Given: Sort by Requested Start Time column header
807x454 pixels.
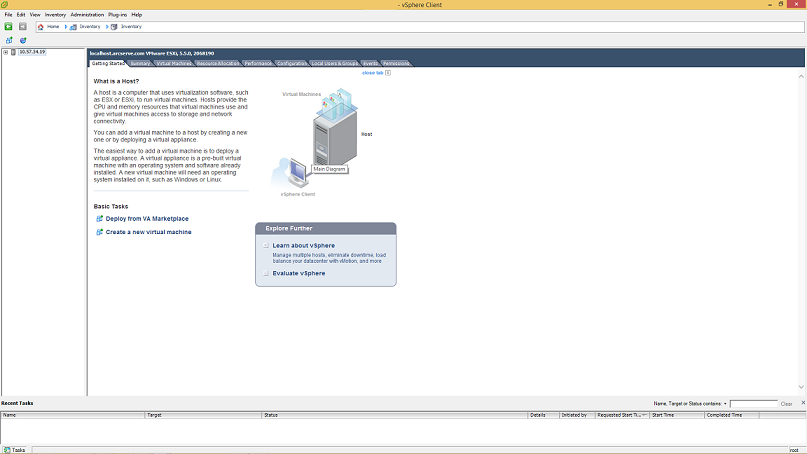Looking at the screenshot, I should (x=622, y=414).
